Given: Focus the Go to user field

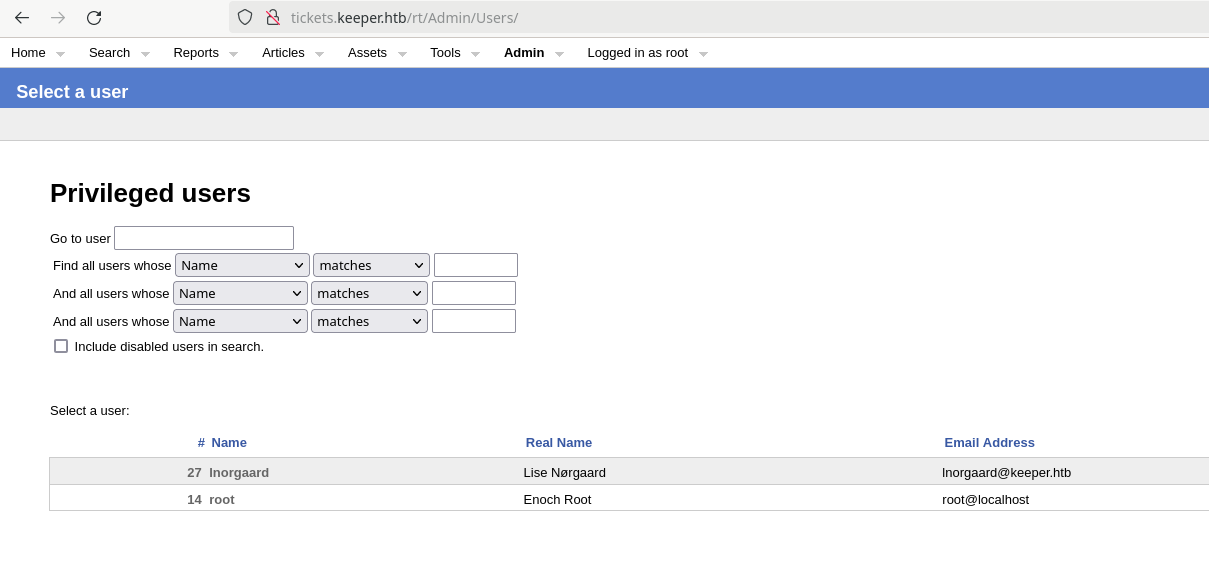Looking at the screenshot, I should click(x=204, y=238).
